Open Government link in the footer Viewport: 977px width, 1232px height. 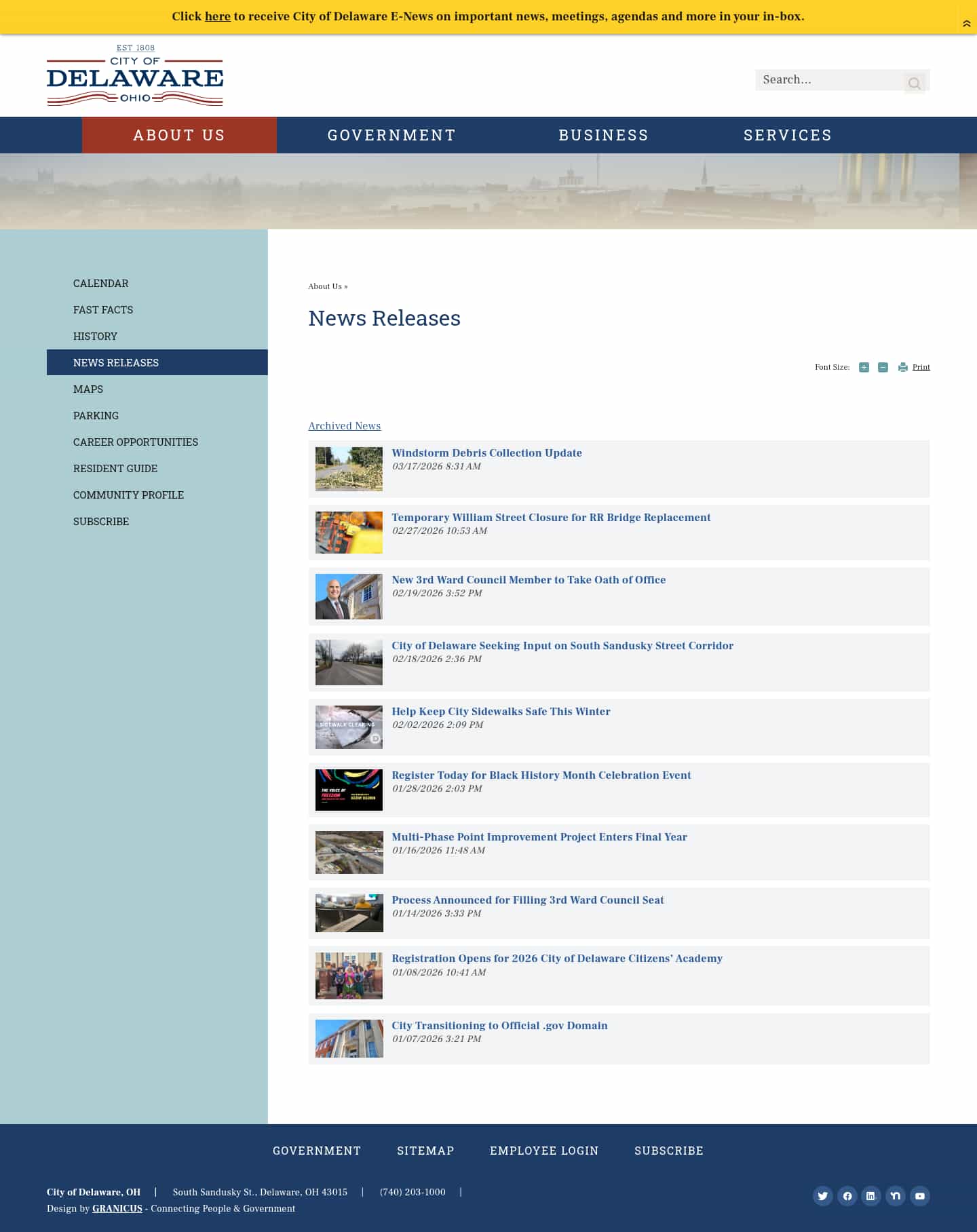(317, 1151)
